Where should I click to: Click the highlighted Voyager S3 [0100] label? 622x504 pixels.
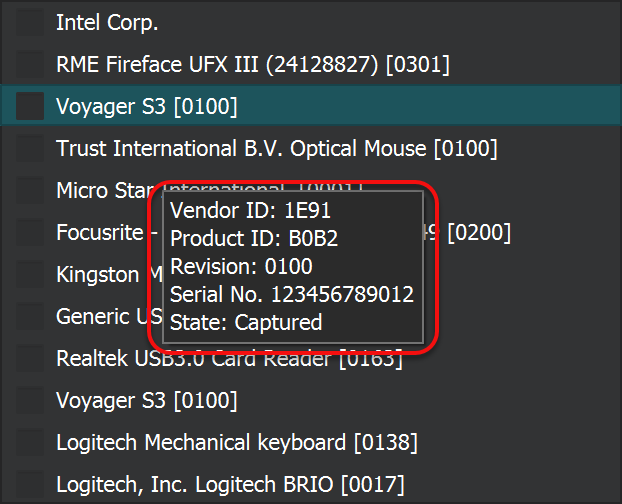[146, 106]
